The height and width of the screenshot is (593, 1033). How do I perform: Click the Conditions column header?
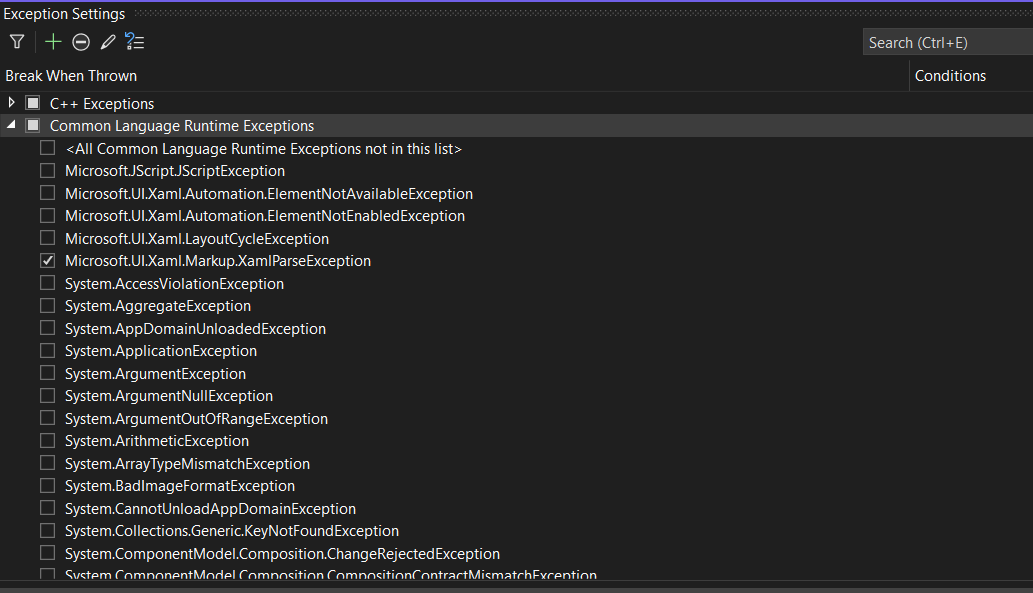coord(950,76)
